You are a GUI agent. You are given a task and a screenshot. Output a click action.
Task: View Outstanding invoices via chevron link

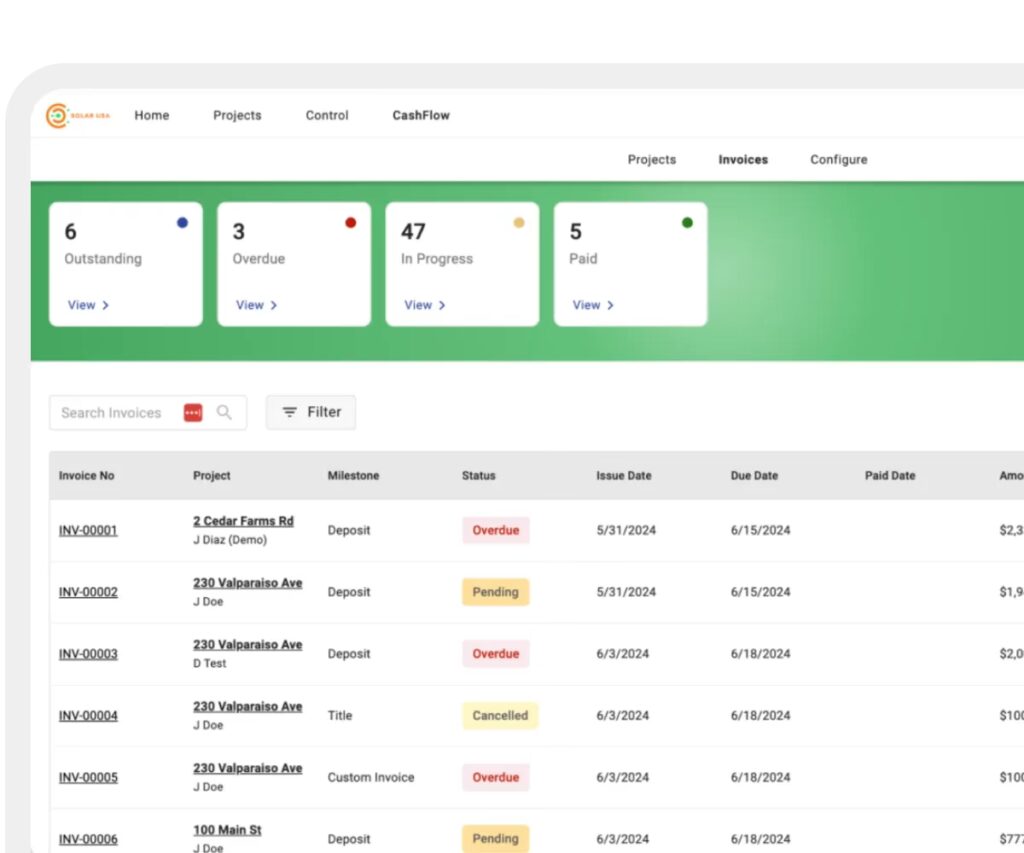[x=88, y=305]
